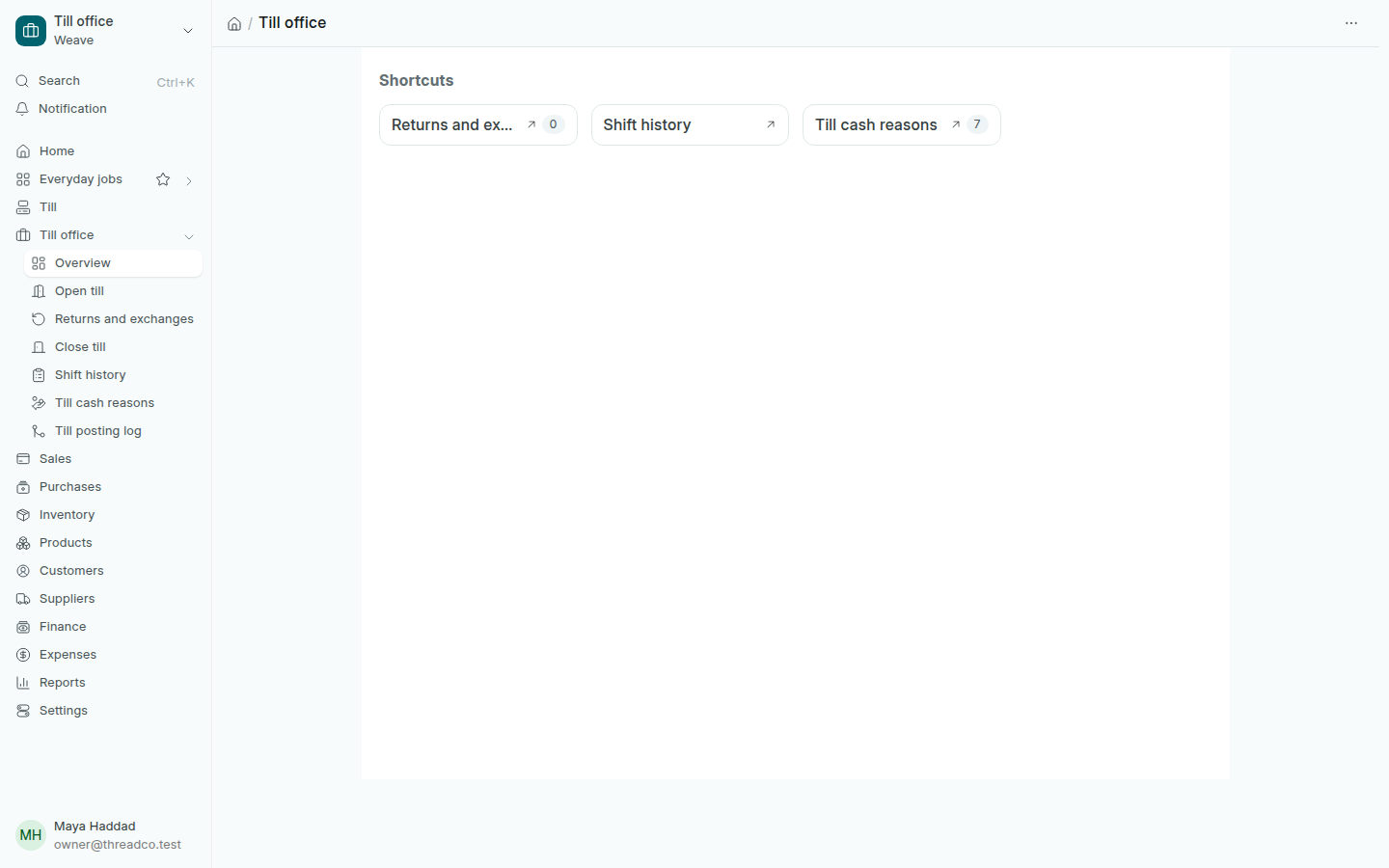Open Shift history sidebar item
The height and width of the screenshot is (868, 1389).
pos(113,375)
